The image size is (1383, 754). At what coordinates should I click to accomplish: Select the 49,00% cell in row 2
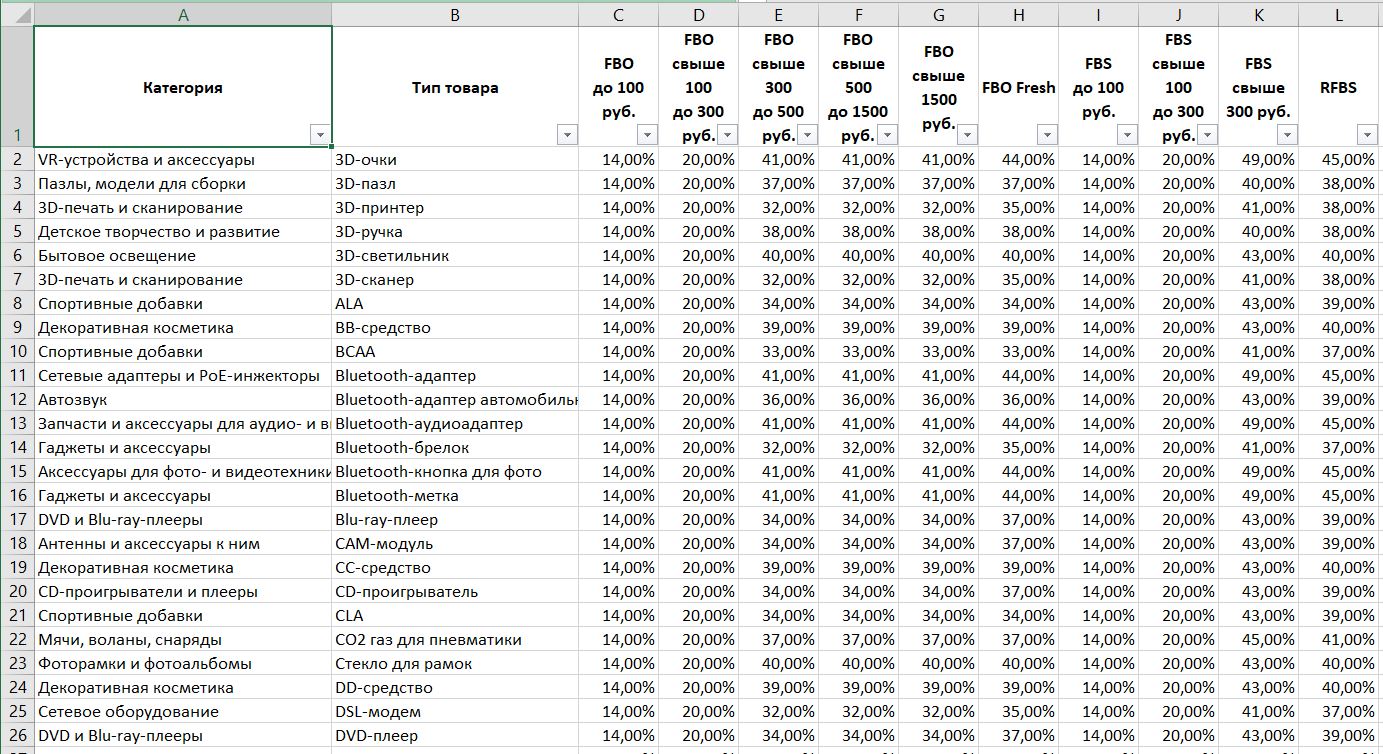pos(1258,160)
